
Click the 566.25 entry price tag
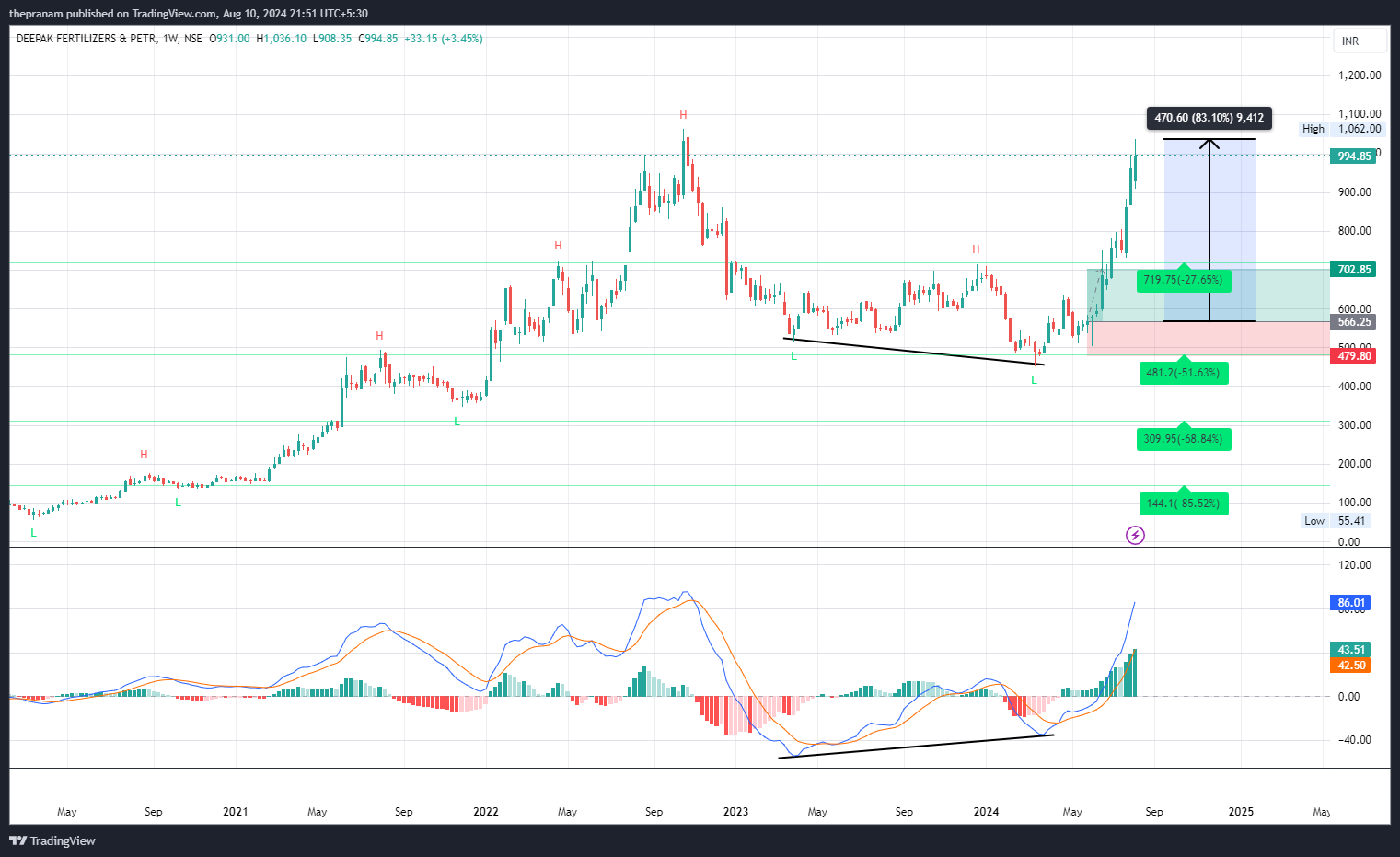pos(1354,322)
